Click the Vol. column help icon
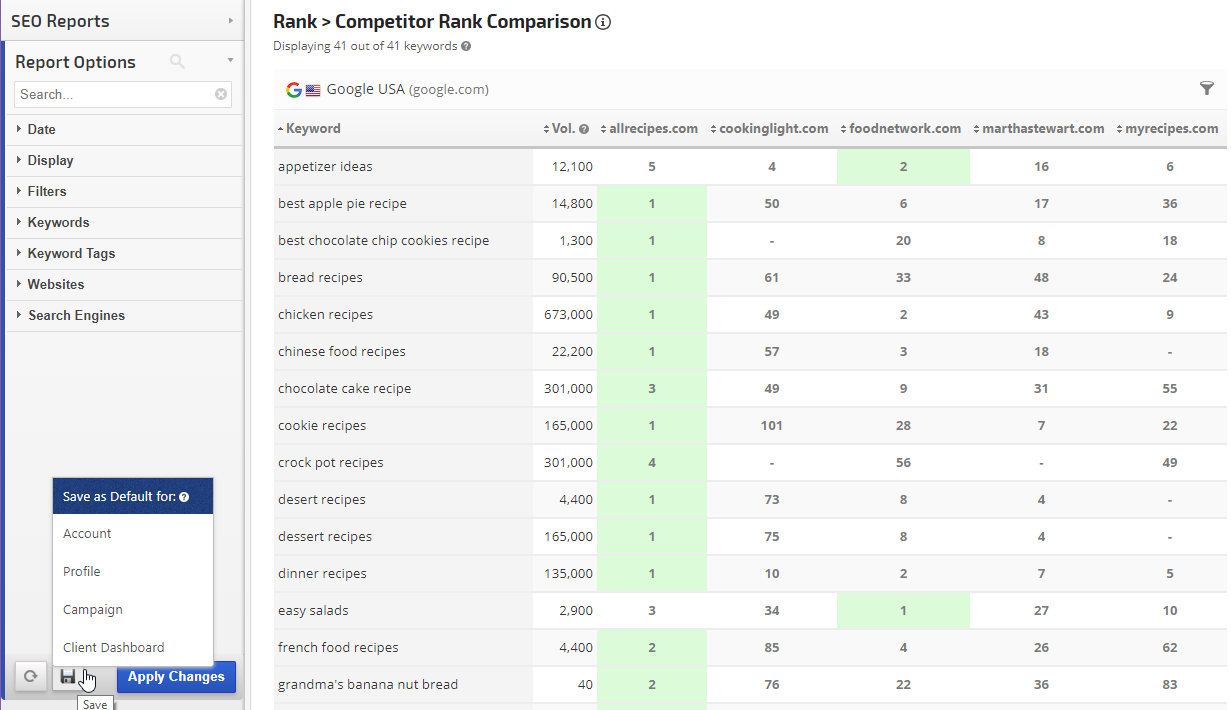This screenshot has width=1231, height=710. [584, 129]
